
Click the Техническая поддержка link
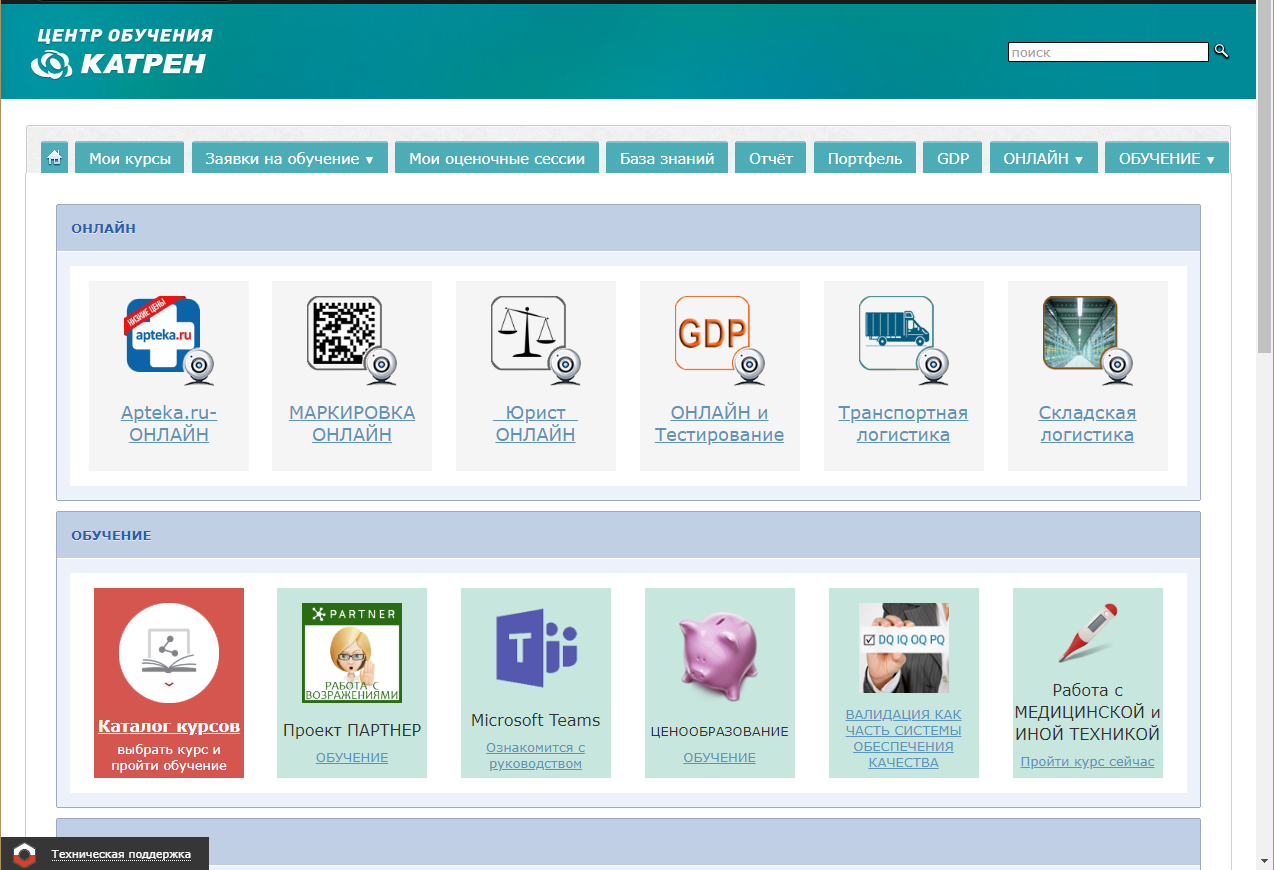click(x=121, y=854)
